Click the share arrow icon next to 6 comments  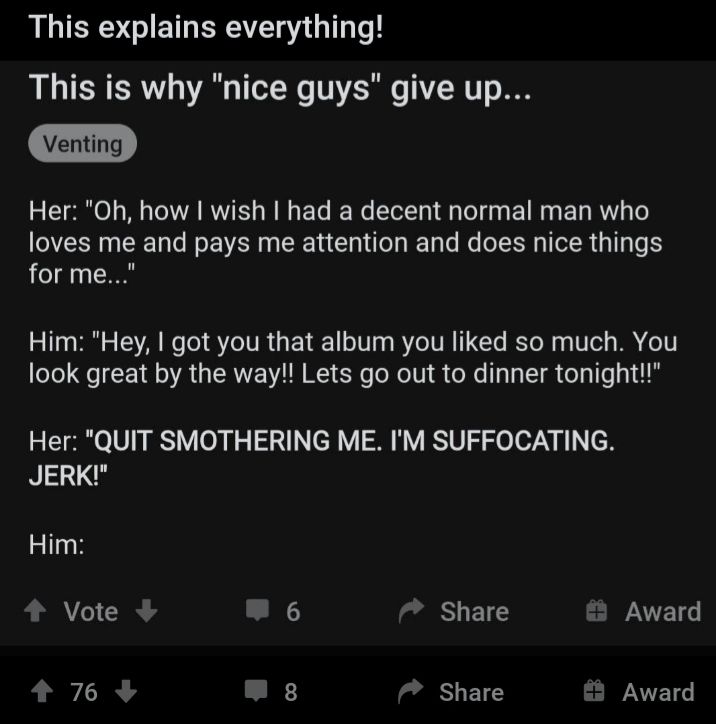(412, 611)
